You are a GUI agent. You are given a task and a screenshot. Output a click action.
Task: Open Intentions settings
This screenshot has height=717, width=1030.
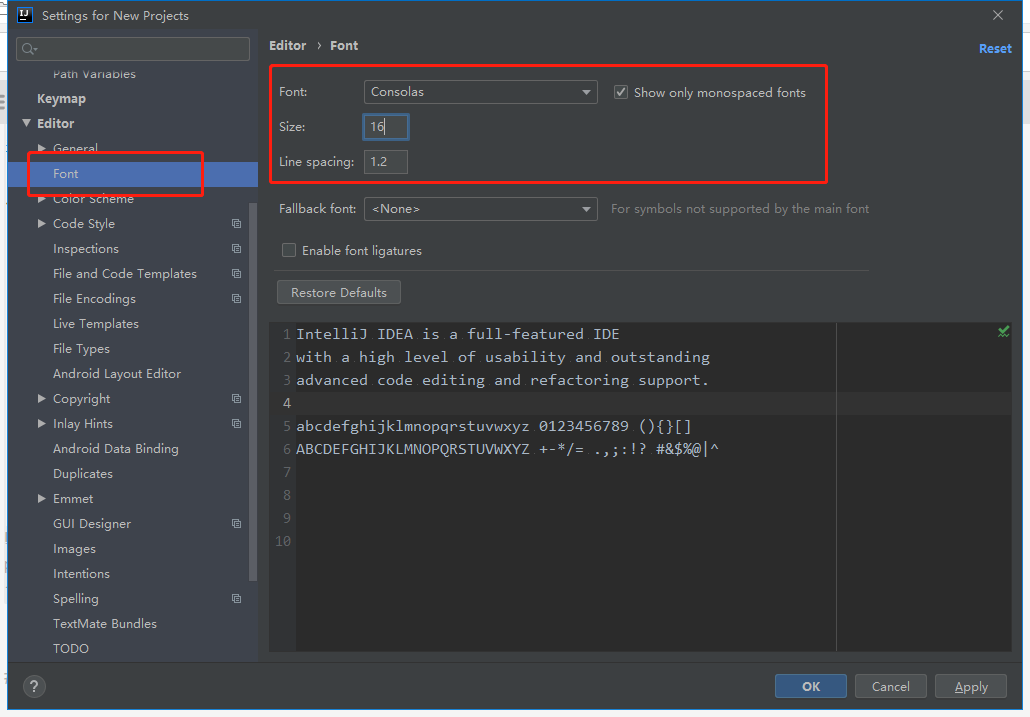pos(81,574)
